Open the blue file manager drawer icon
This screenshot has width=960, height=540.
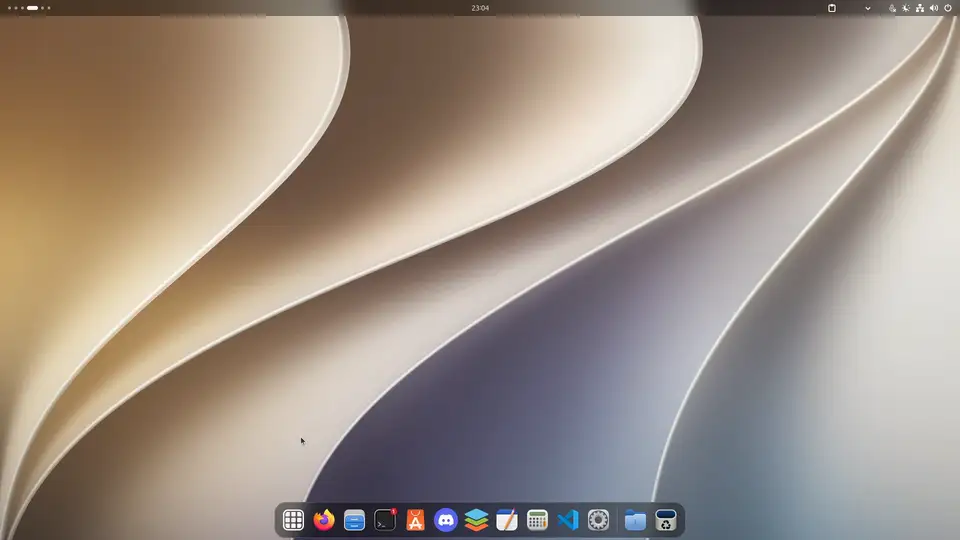(x=354, y=520)
